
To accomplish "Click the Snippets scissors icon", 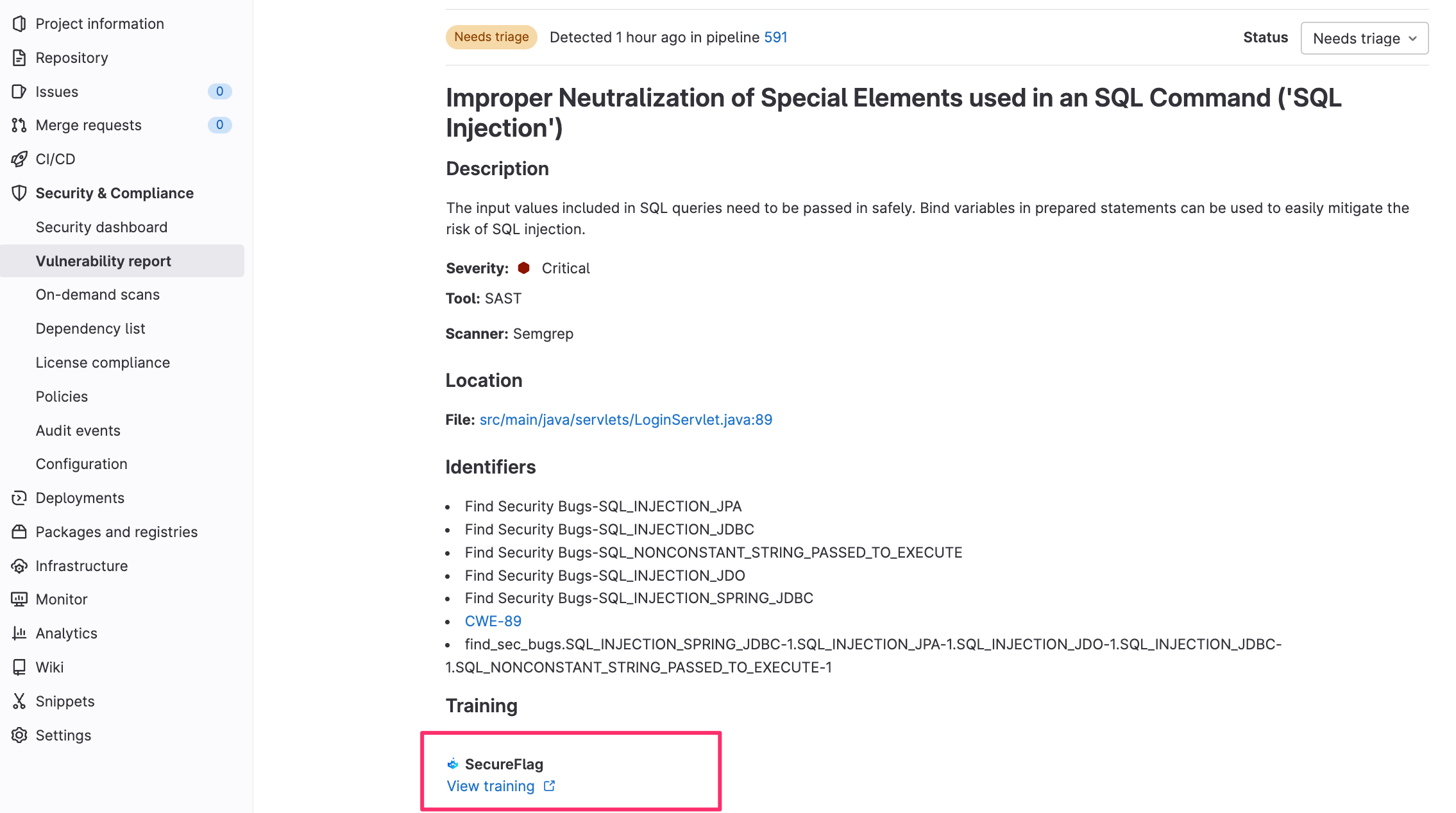I will 19,701.
